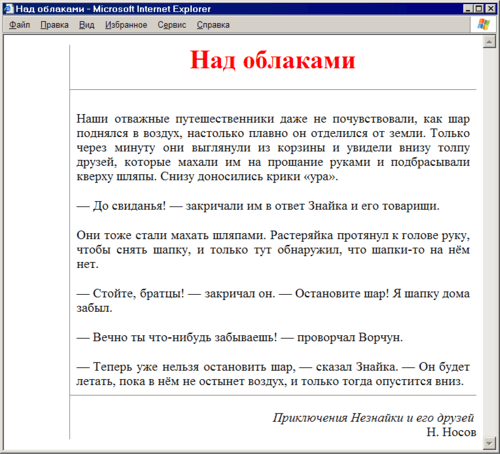Open the Сервис menu
500x454 pixels.
coord(172,25)
